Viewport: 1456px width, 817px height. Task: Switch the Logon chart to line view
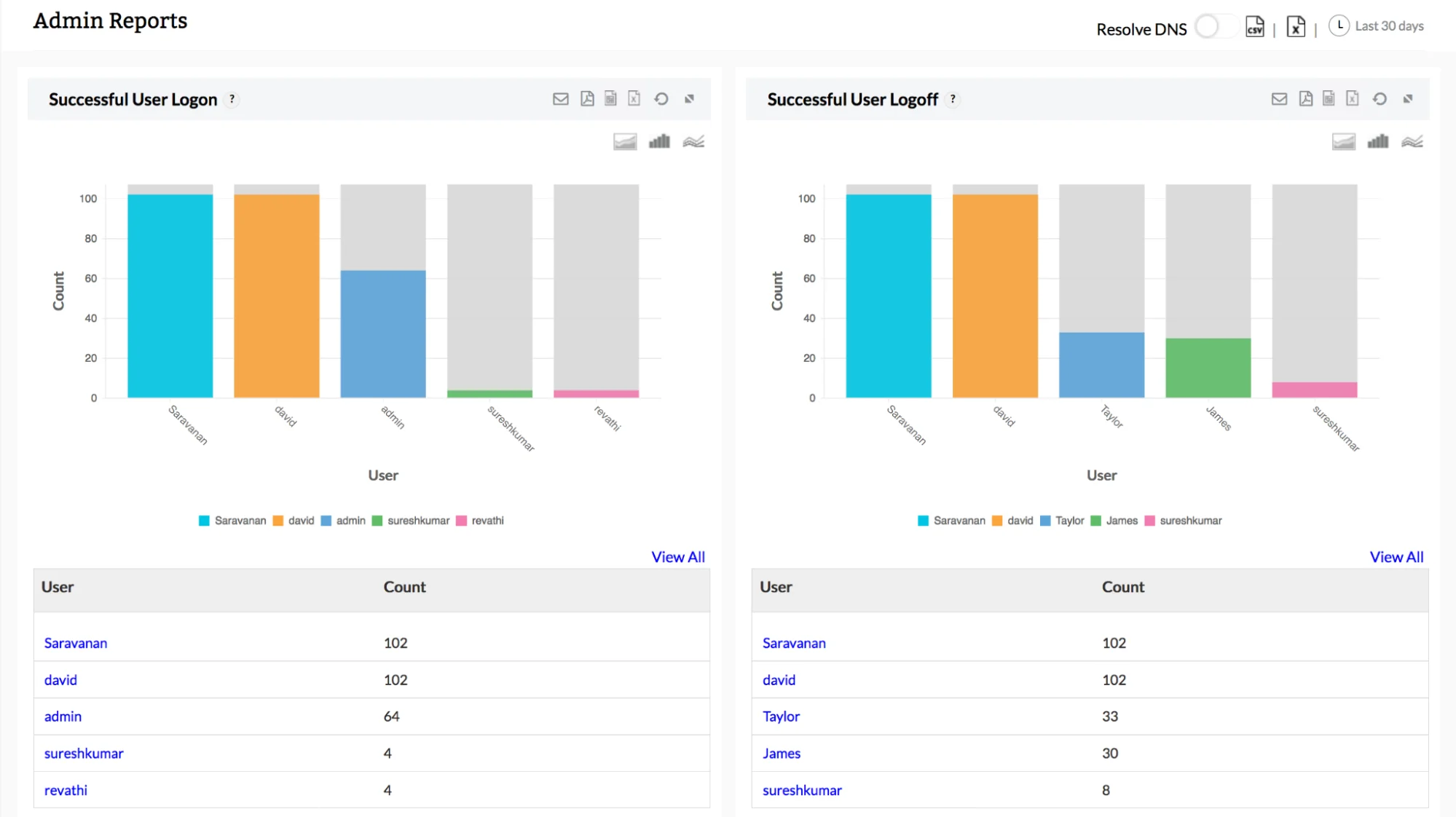click(x=693, y=142)
